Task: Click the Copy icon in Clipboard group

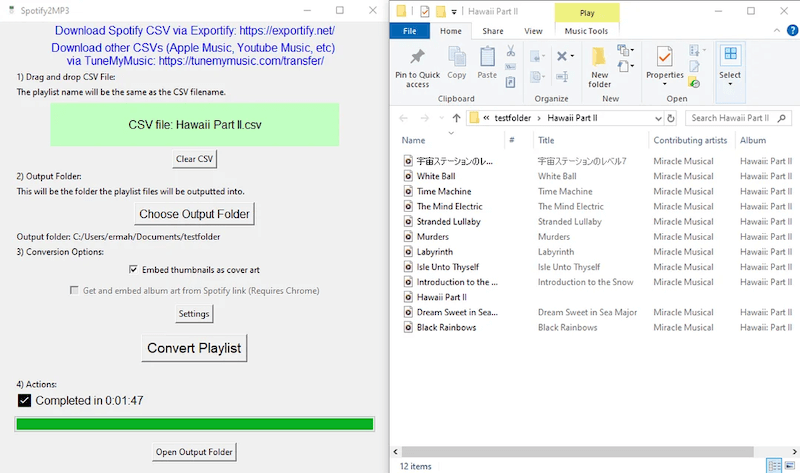Action: pyautogui.click(x=457, y=57)
